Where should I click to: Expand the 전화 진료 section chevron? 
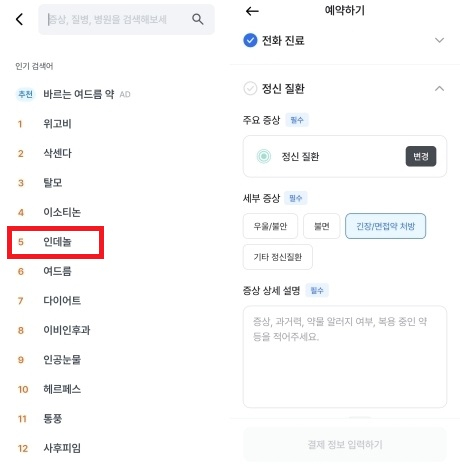[440, 40]
